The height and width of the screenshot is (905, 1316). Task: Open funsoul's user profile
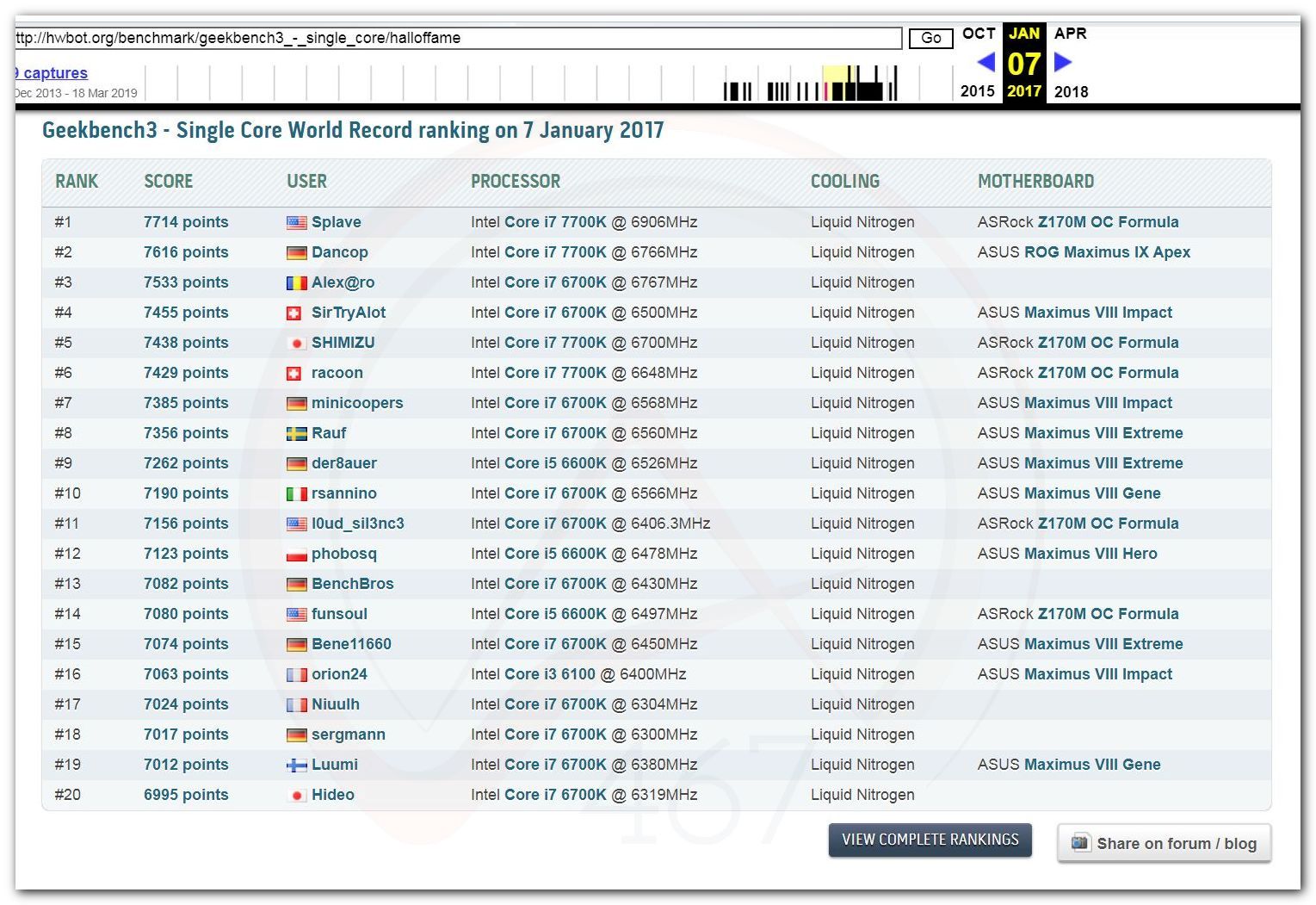tap(339, 614)
